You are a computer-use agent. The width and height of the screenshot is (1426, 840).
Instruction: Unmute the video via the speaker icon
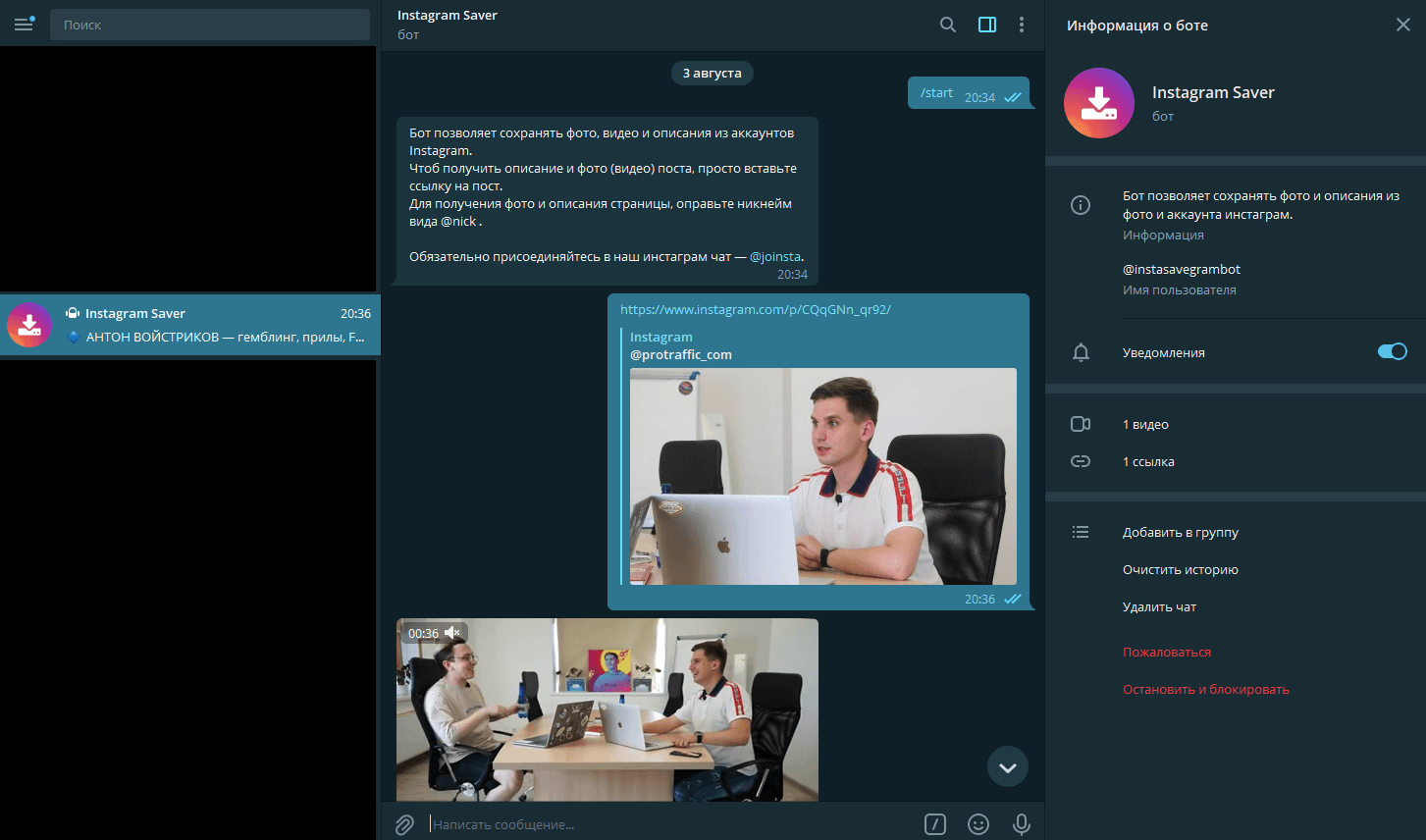452,634
